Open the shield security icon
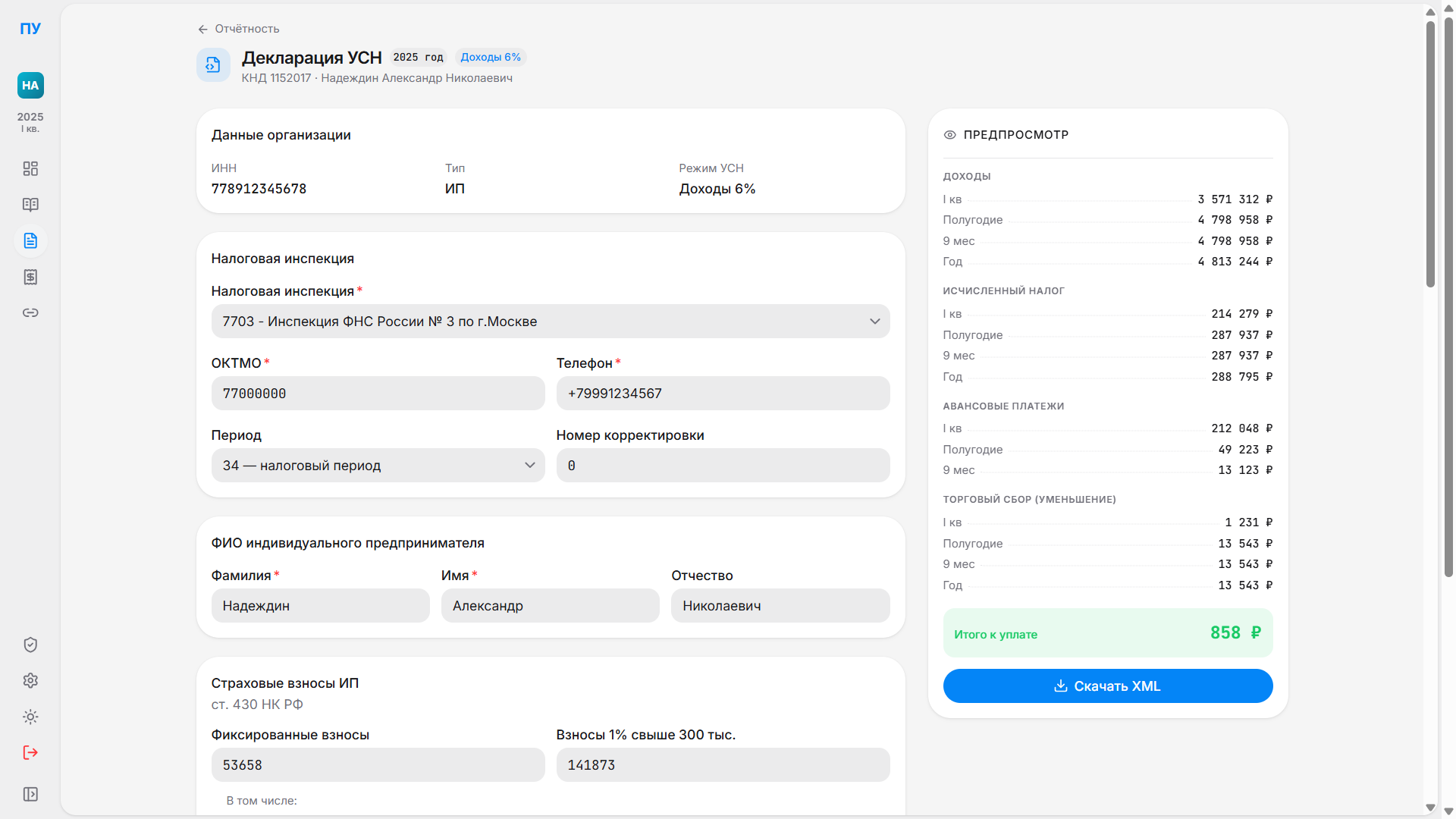 tap(30, 645)
